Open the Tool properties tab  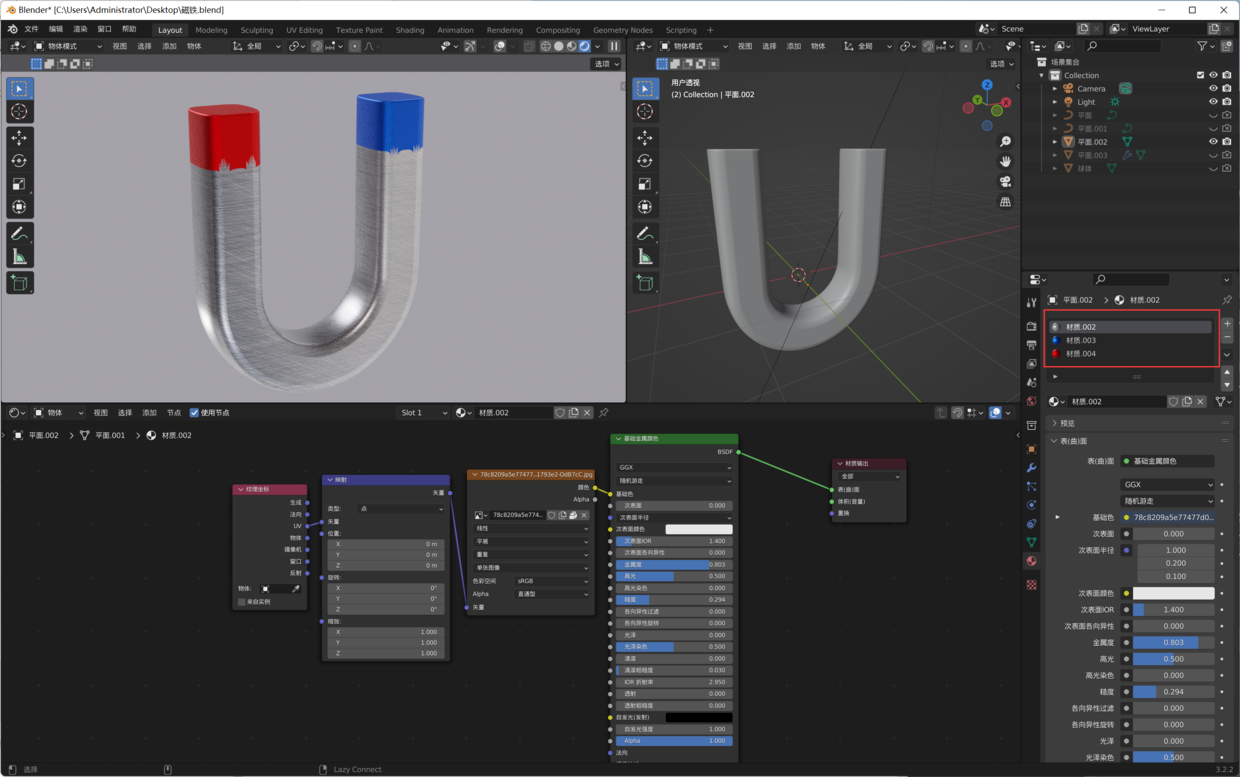pyautogui.click(x=1031, y=302)
